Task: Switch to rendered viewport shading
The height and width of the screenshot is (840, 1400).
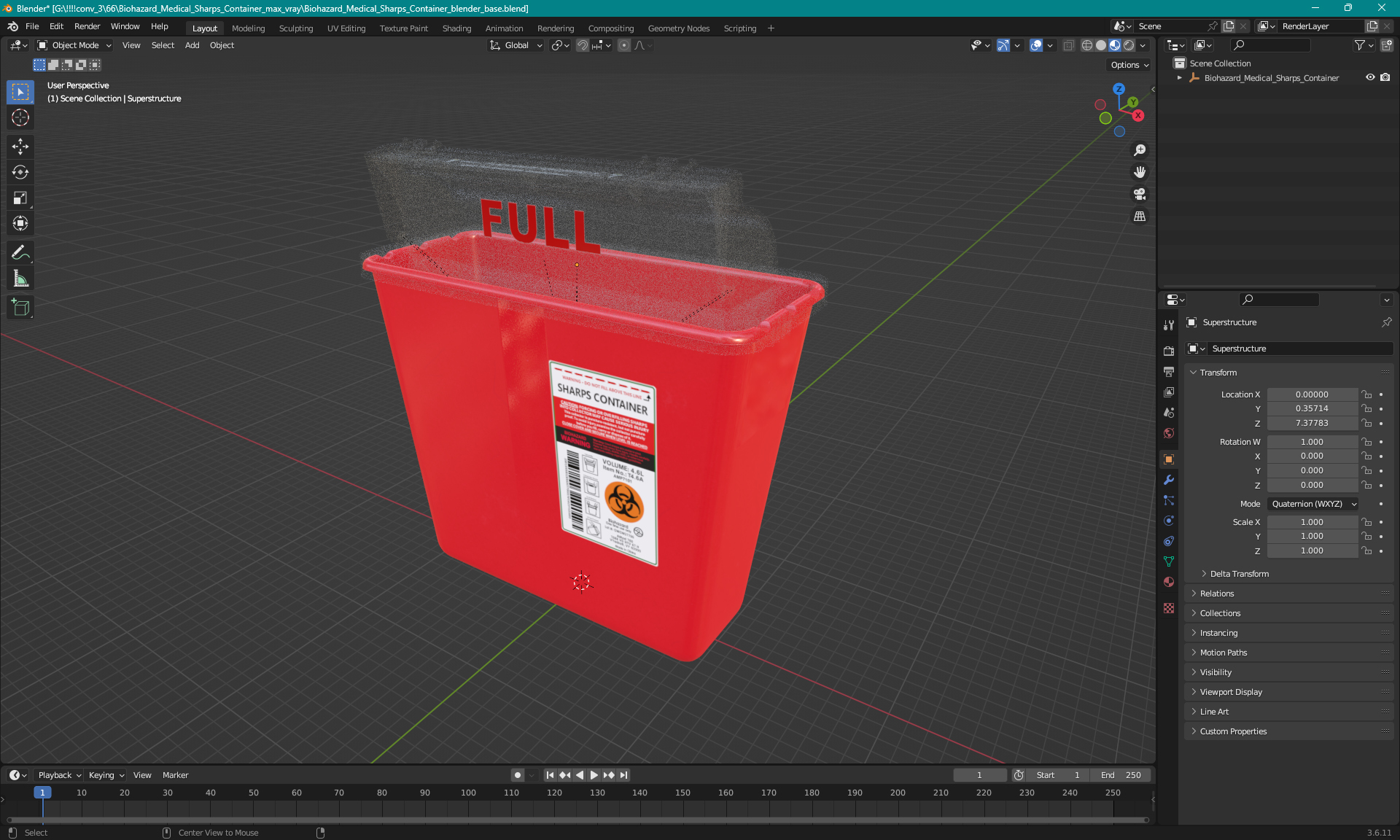Action: [x=1129, y=45]
